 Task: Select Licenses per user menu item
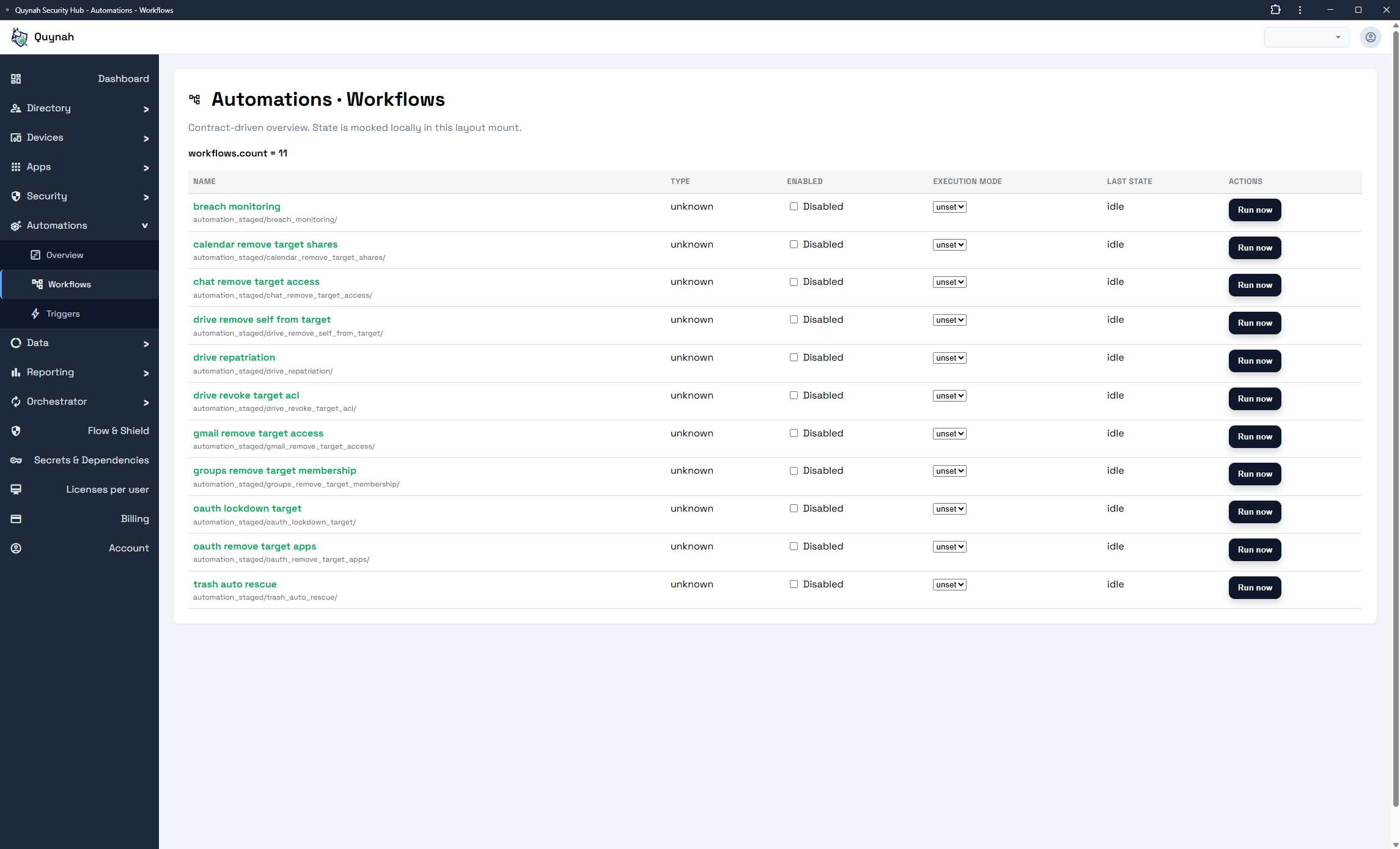point(107,490)
